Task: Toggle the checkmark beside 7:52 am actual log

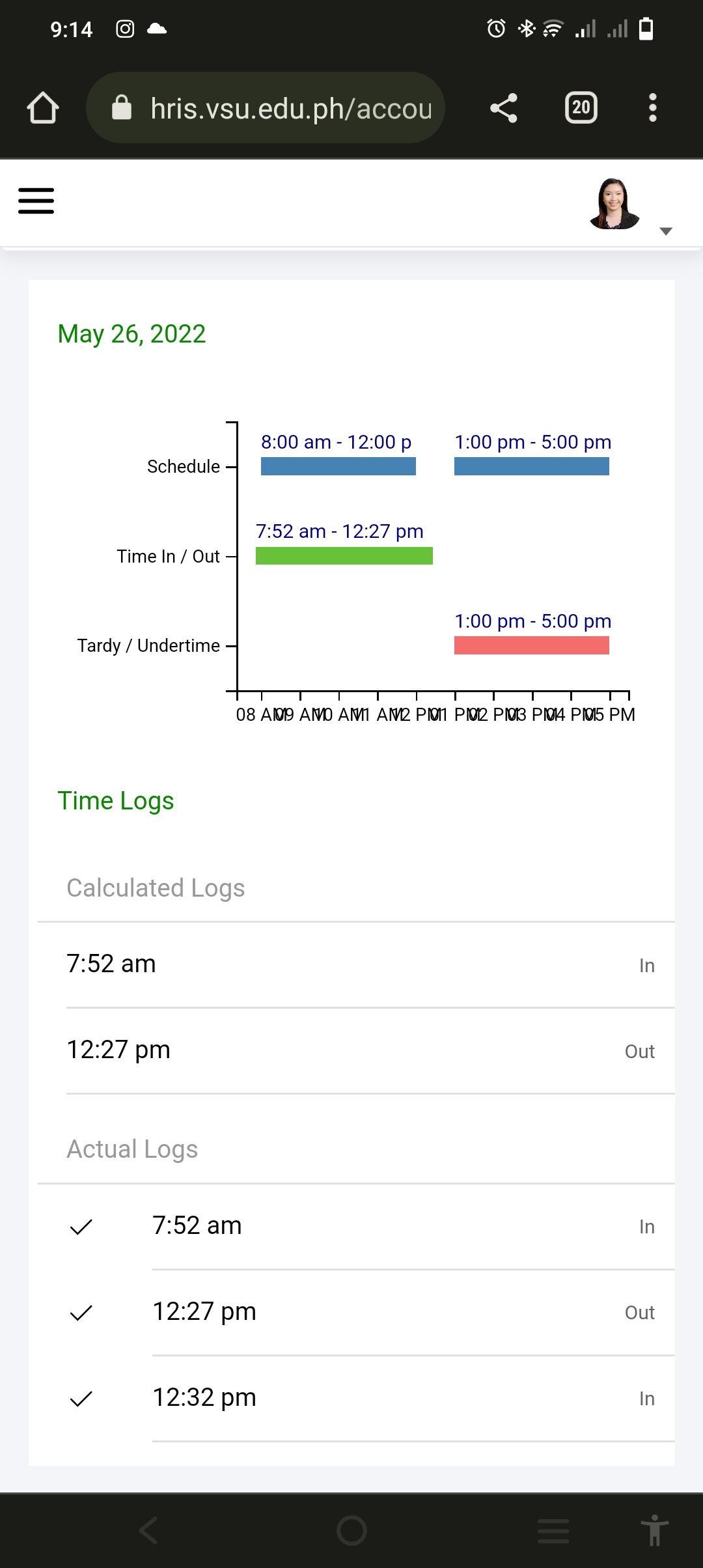Action: tap(81, 1227)
